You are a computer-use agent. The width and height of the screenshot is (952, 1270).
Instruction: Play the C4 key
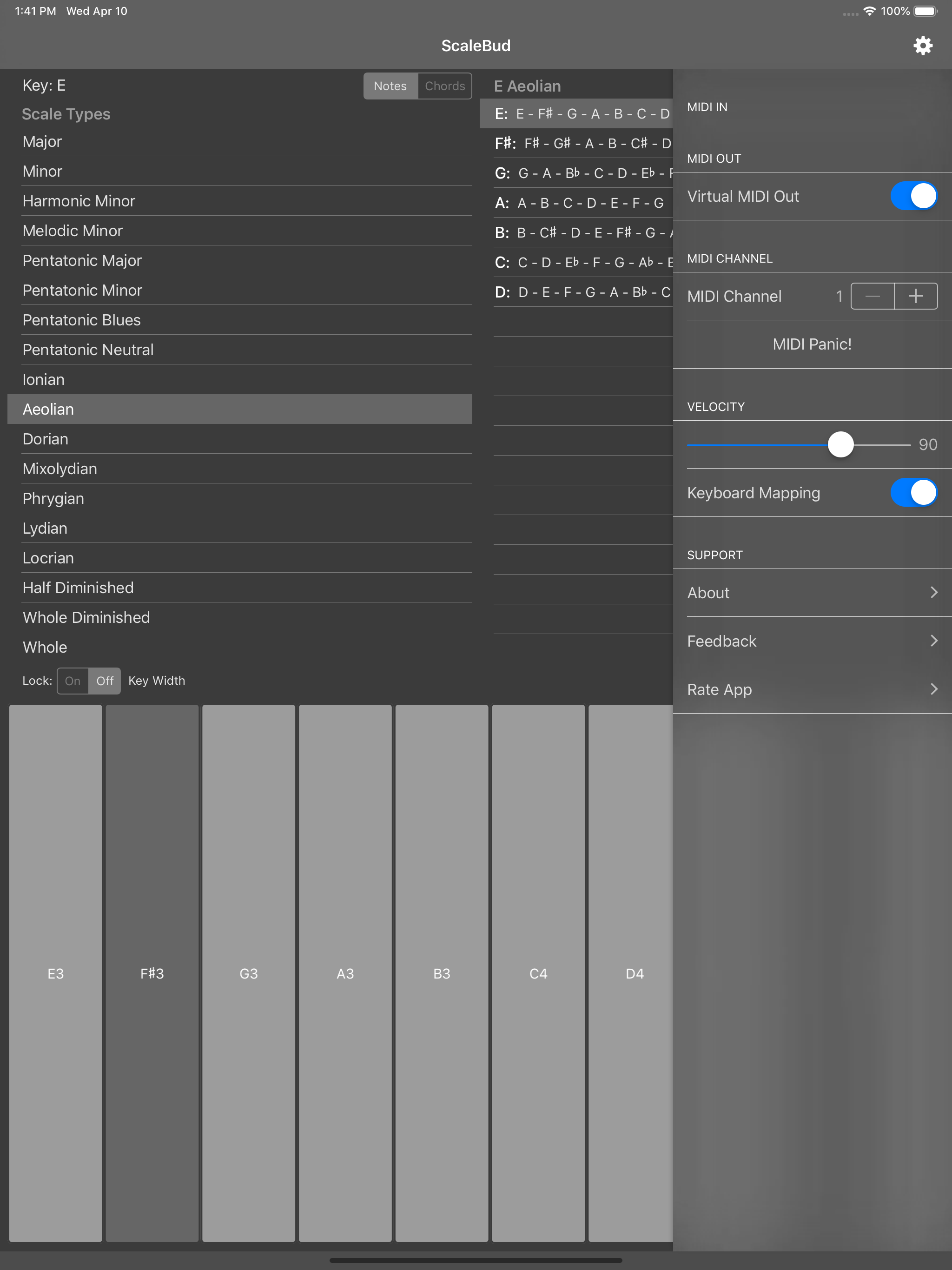coord(538,973)
